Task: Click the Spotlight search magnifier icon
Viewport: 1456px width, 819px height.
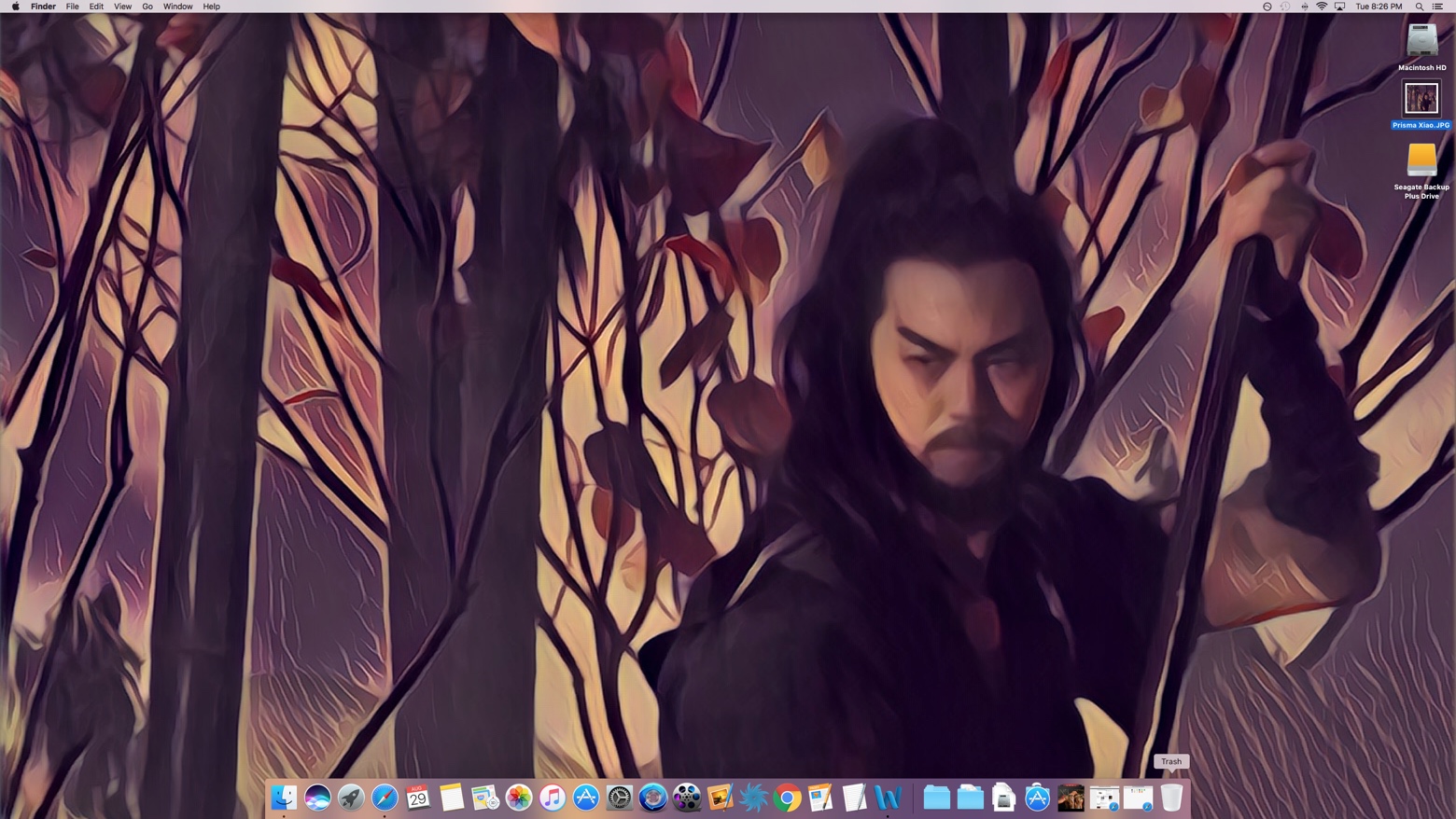Action: [1420, 7]
